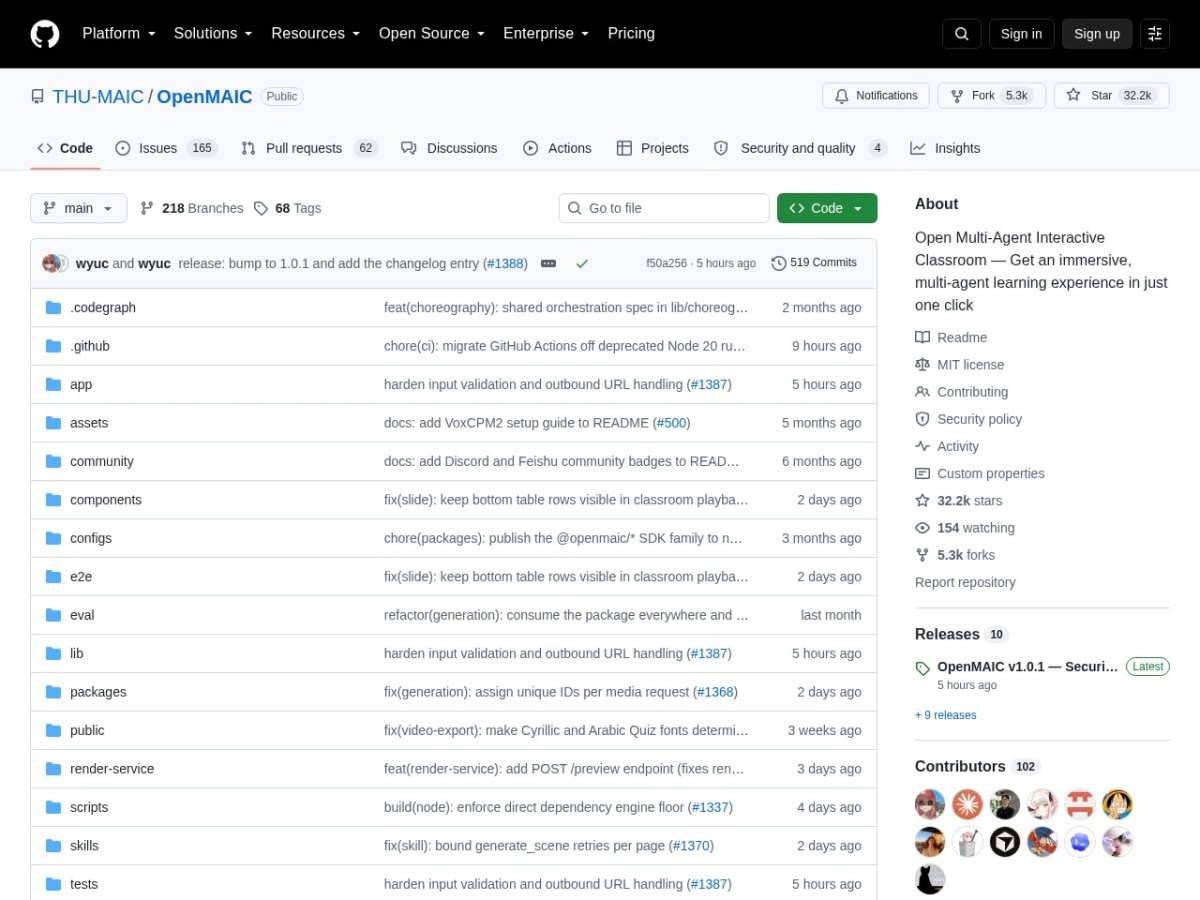View the MIT license

pyautogui.click(x=959, y=365)
